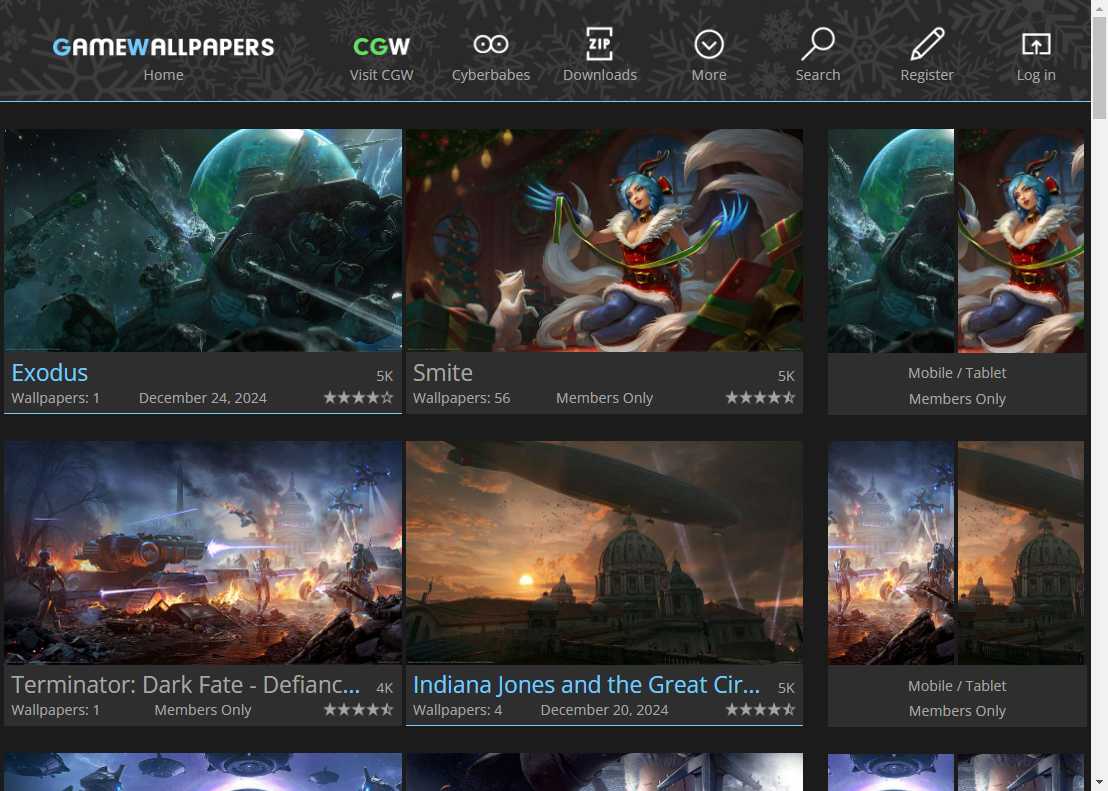The image size is (1108, 791).
Task: Click the date December 24, 2024
Action: (x=203, y=398)
